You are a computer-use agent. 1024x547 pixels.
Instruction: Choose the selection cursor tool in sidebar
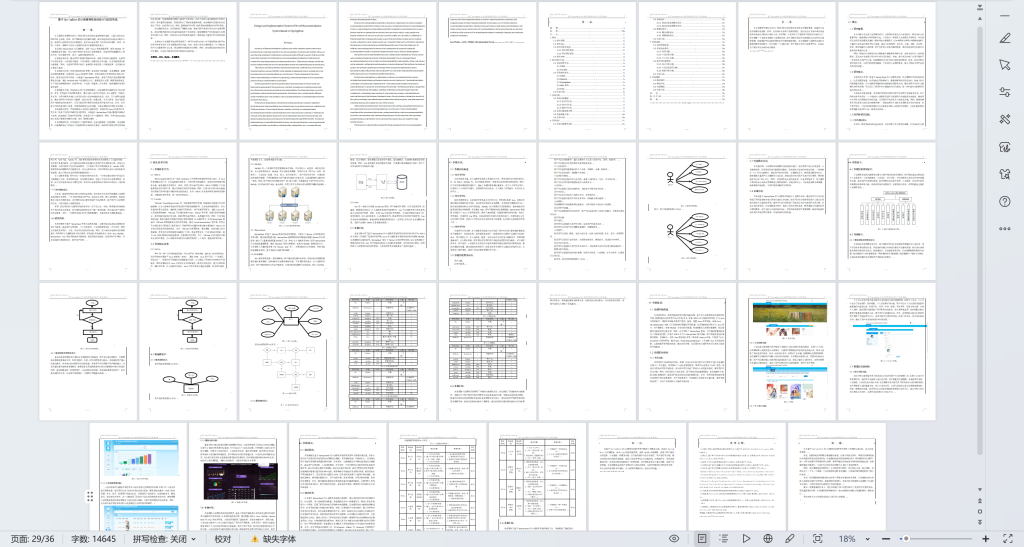pyautogui.click(x=1004, y=65)
